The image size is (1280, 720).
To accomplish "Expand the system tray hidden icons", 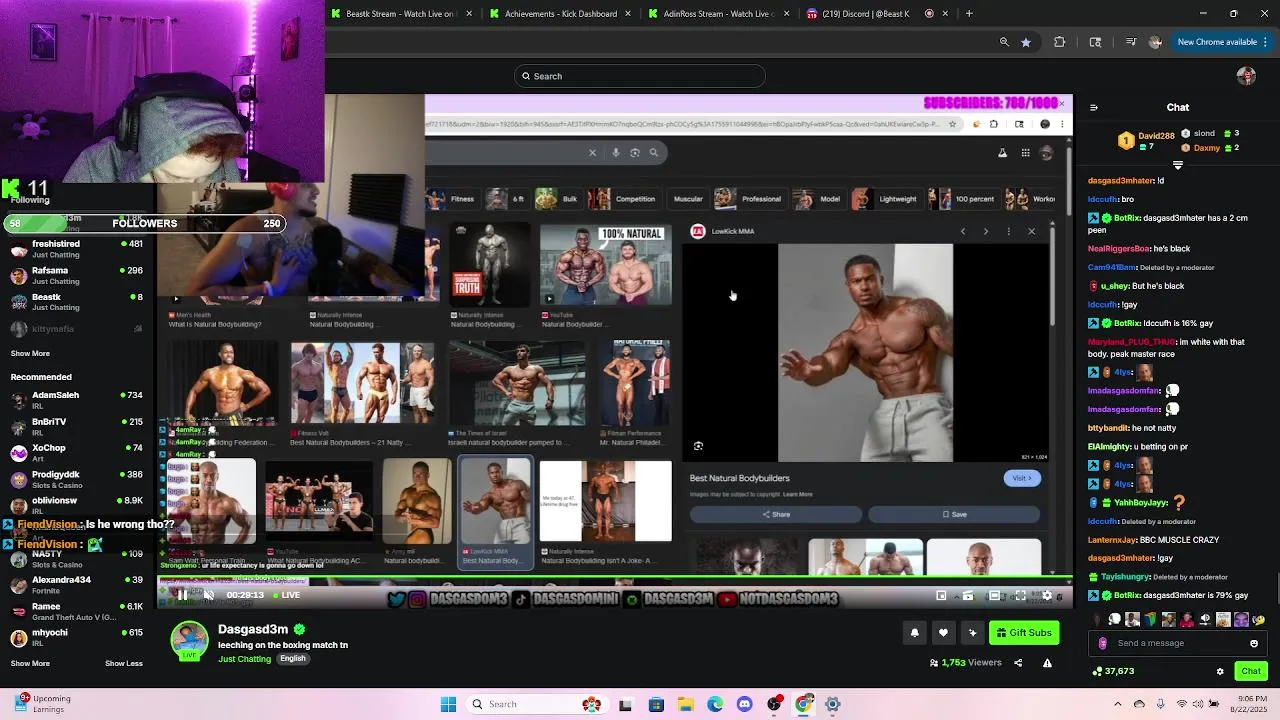I will pyautogui.click(x=1118, y=704).
